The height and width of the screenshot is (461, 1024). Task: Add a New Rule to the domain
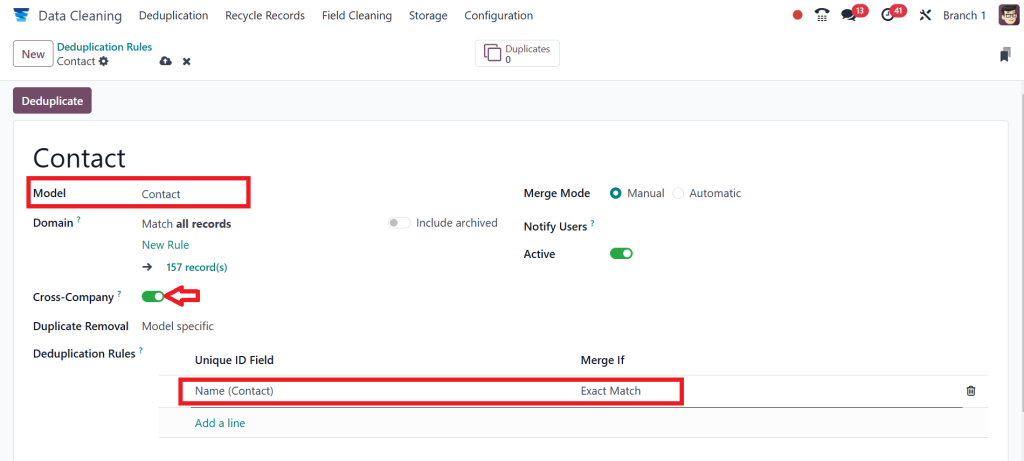(x=165, y=245)
